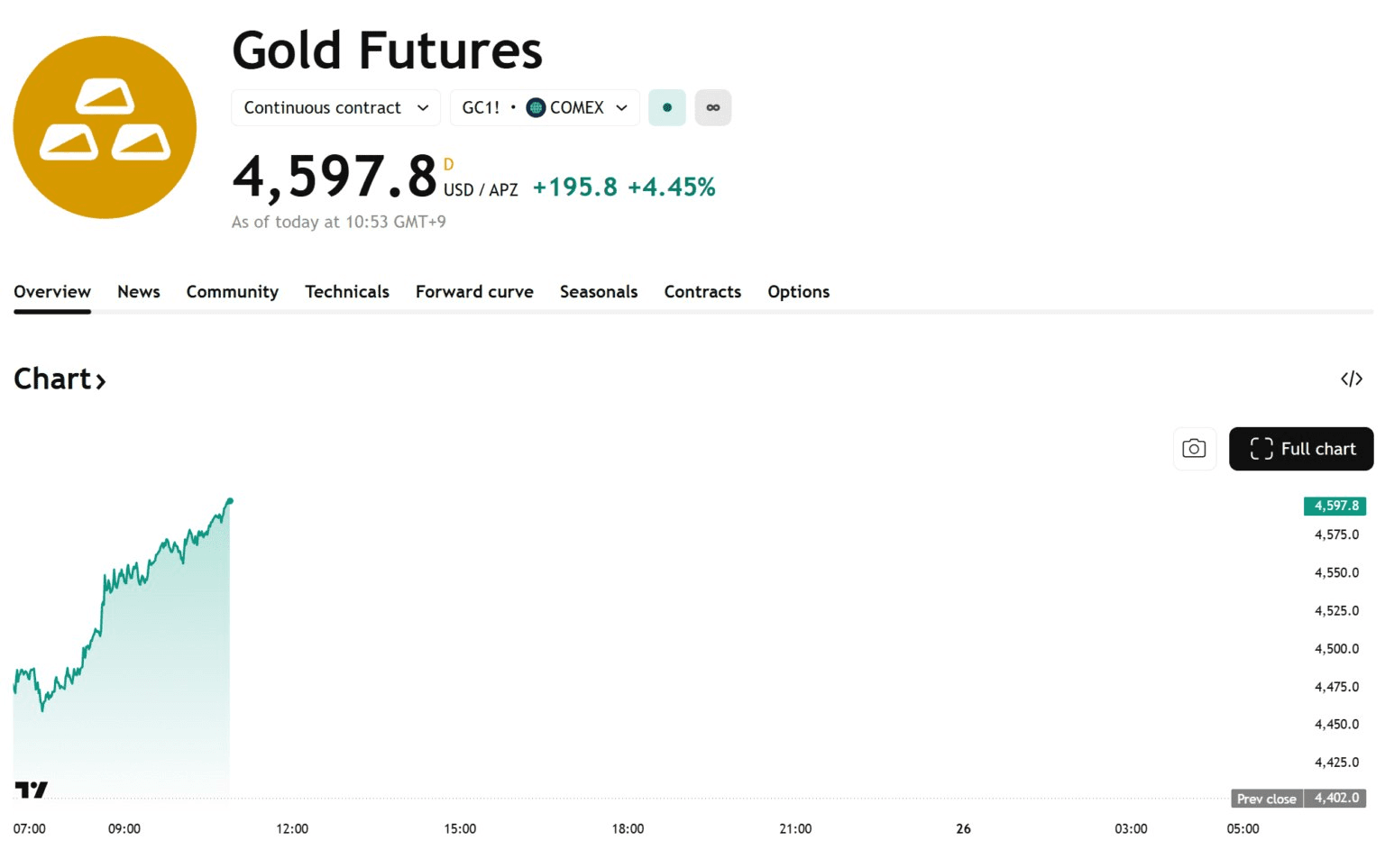Click the Prev close price label

(x=1266, y=799)
